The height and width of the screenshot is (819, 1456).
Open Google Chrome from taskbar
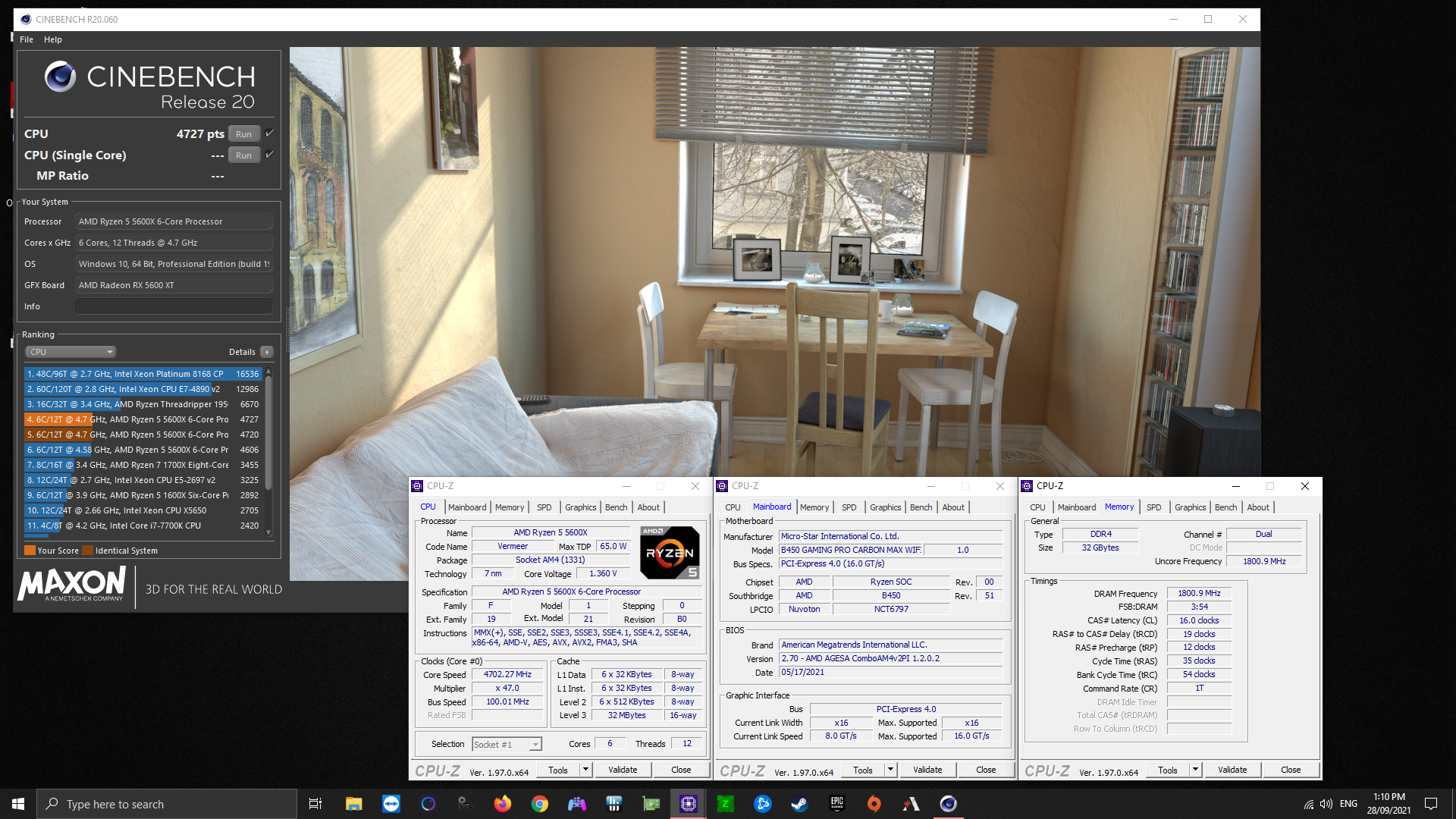[540, 804]
